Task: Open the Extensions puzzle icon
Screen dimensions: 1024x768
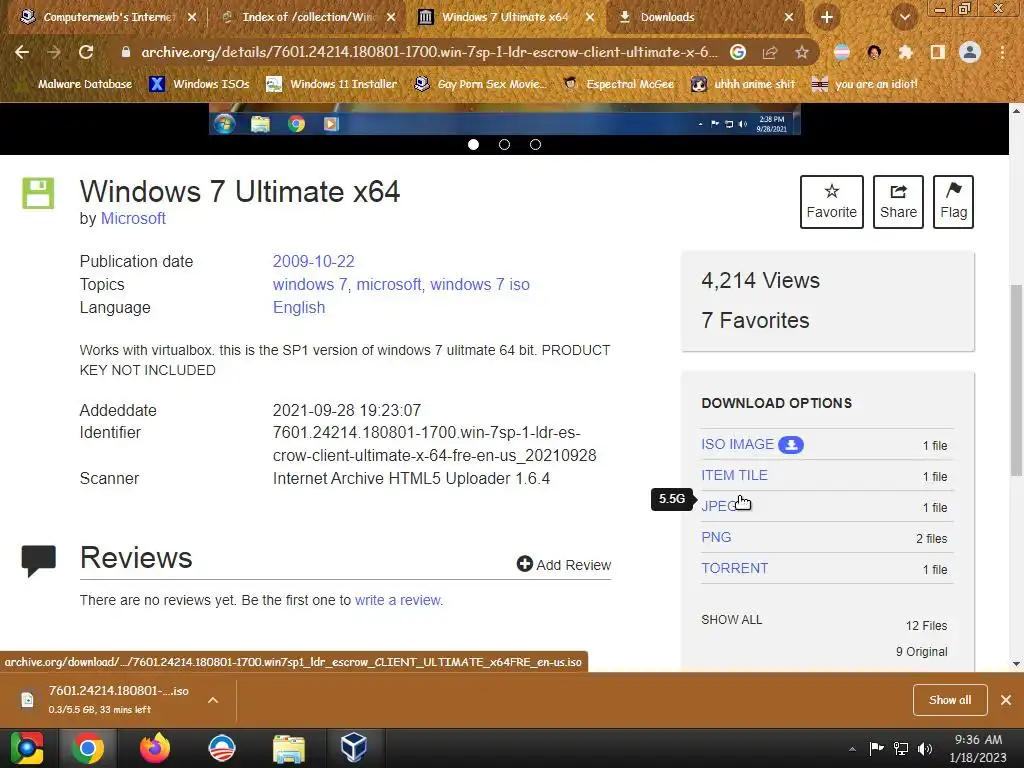Action: 906,52
